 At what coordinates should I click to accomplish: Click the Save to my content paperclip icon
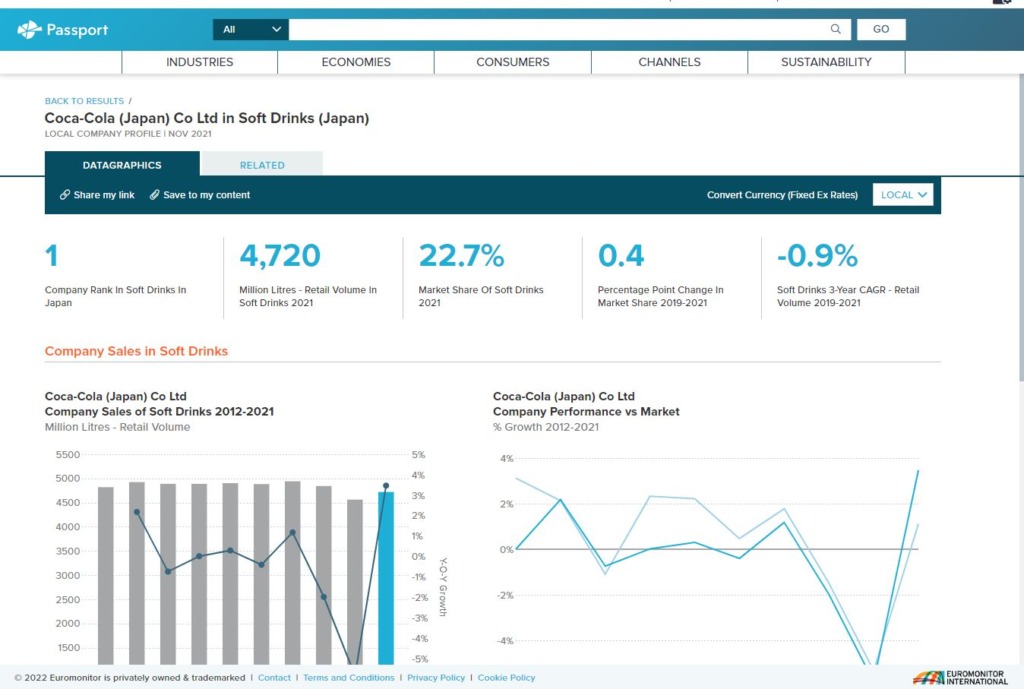click(x=155, y=195)
